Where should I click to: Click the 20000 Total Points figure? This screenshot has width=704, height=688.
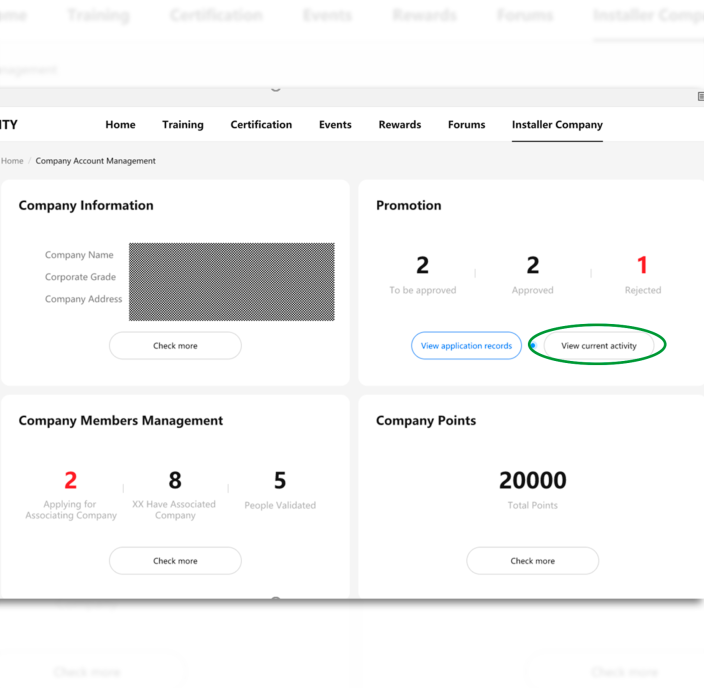pyautogui.click(x=532, y=480)
